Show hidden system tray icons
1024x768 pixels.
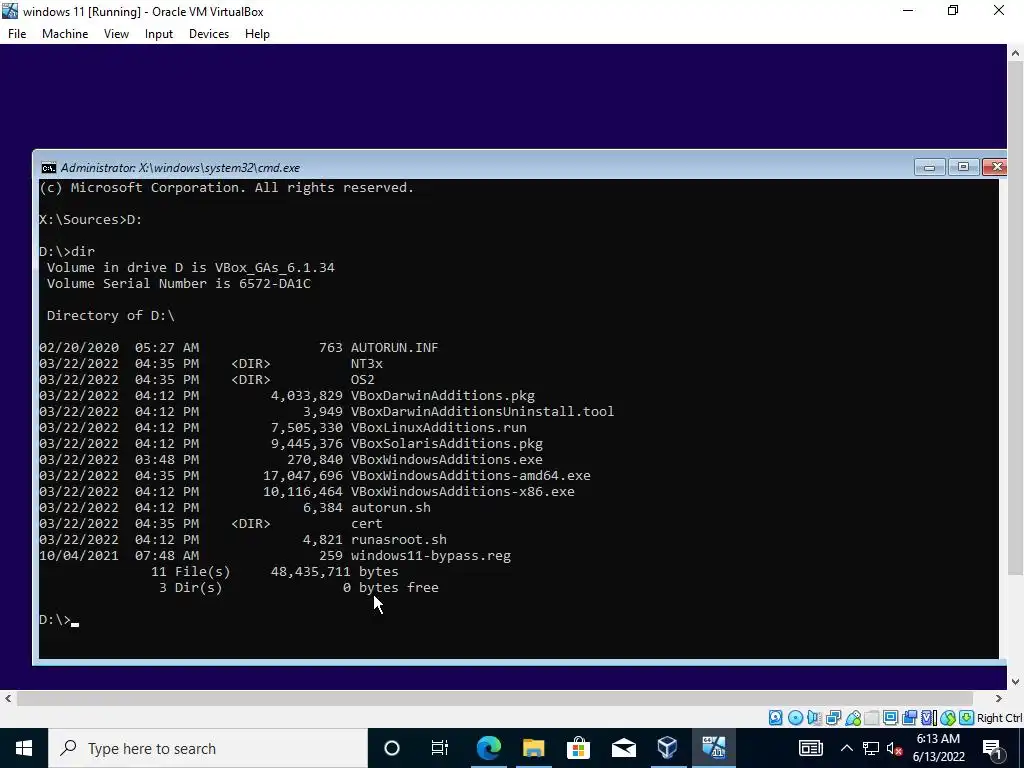tap(846, 748)
